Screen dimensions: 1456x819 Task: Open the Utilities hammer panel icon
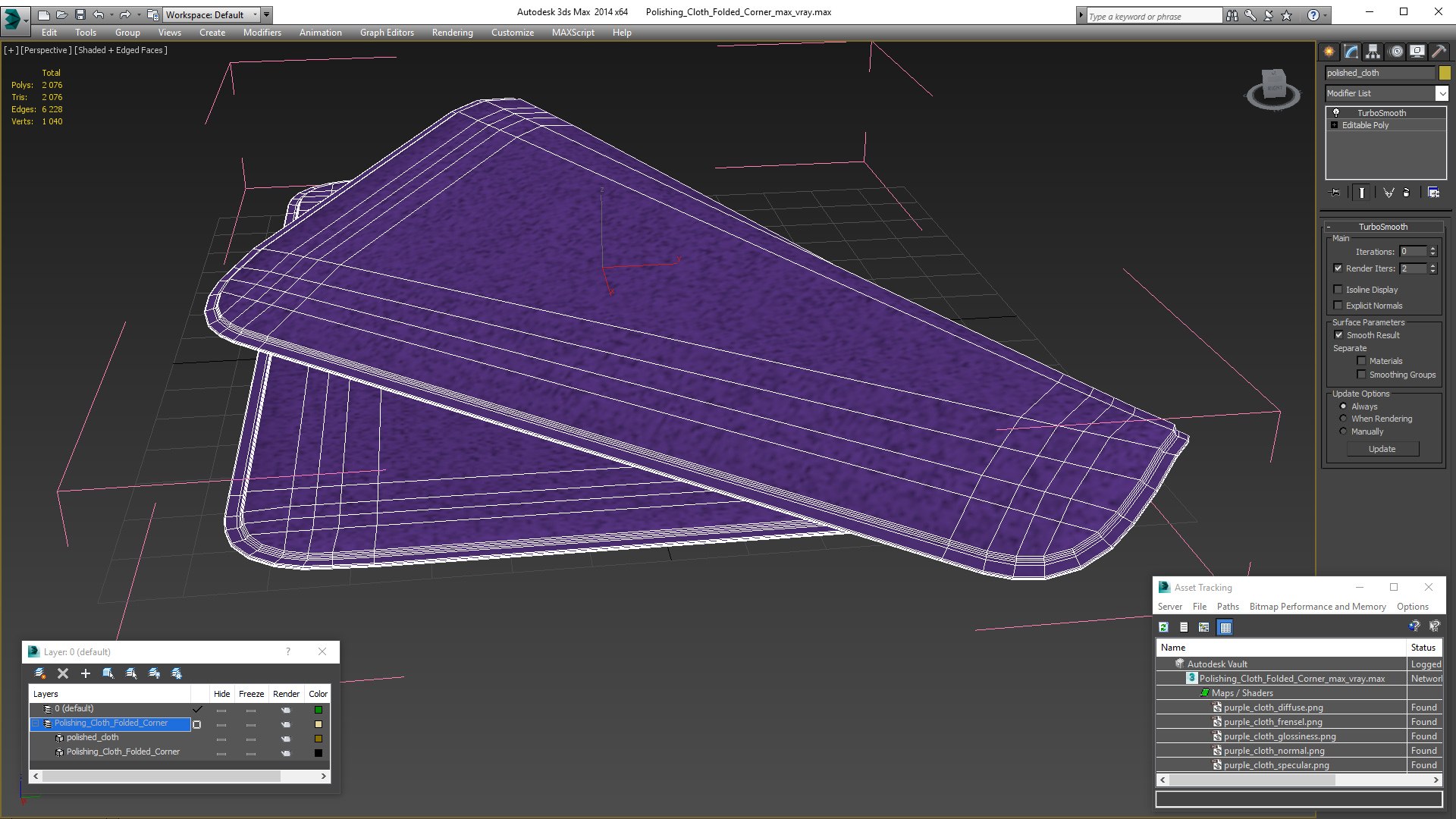[x=1439, y=52]
